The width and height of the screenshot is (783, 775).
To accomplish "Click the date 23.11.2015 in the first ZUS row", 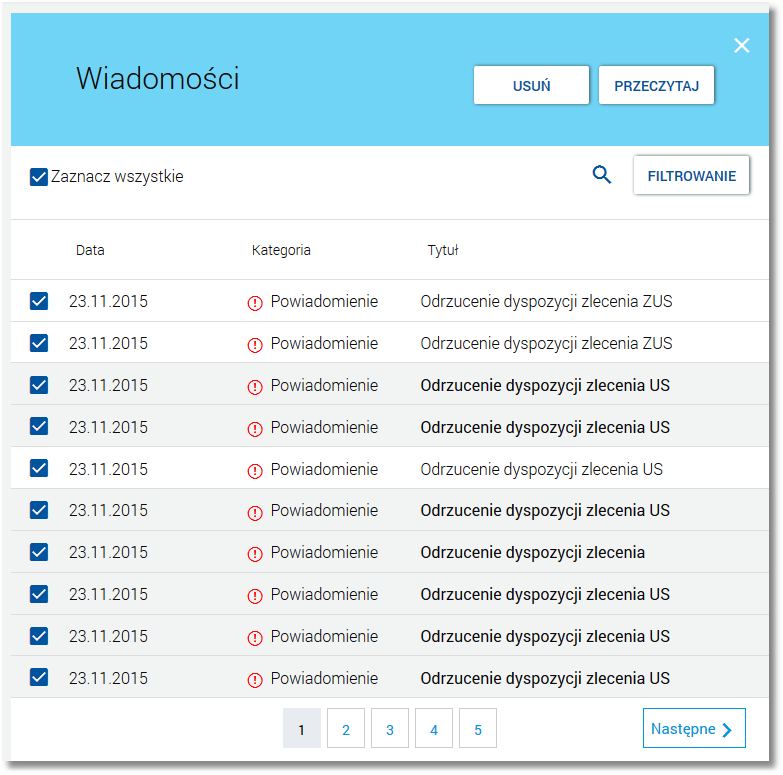I will (x=108, y=302).
